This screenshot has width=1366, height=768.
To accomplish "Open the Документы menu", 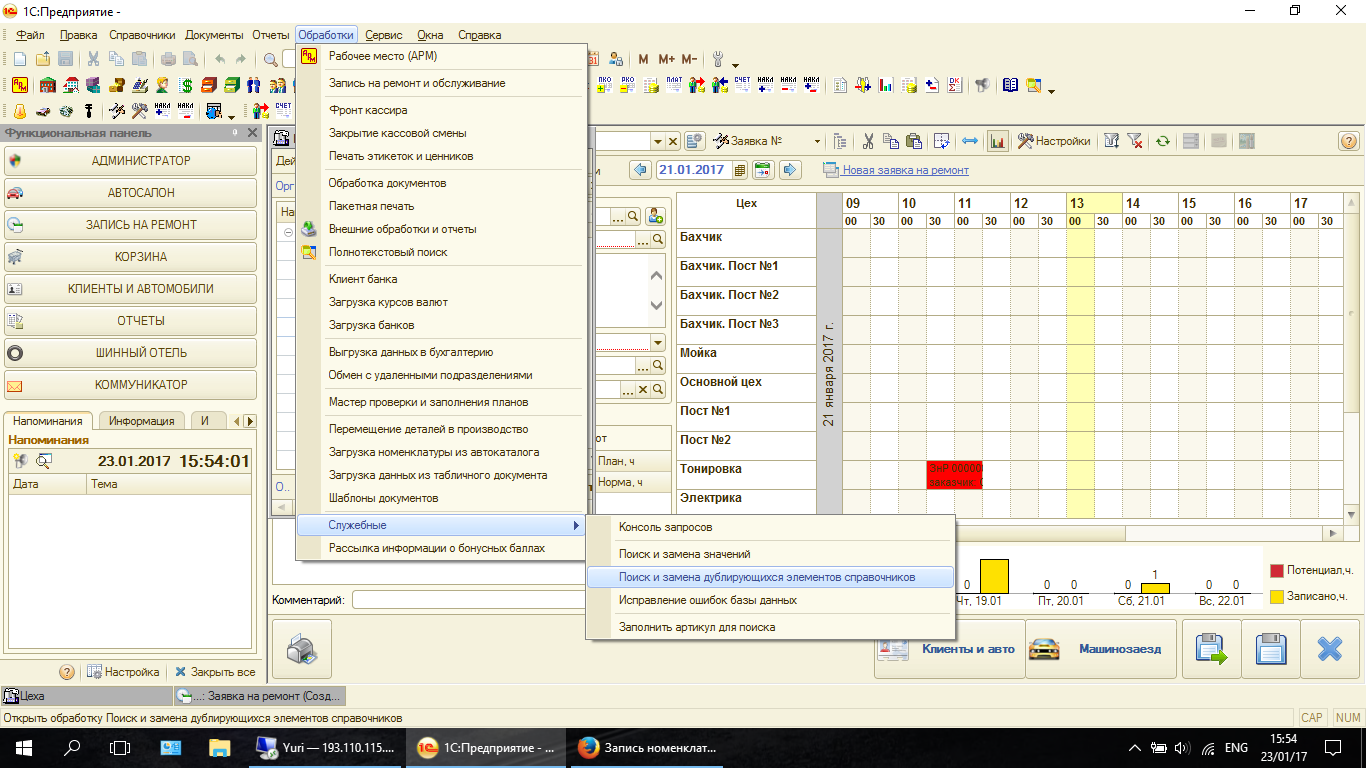I will [214, 35].
